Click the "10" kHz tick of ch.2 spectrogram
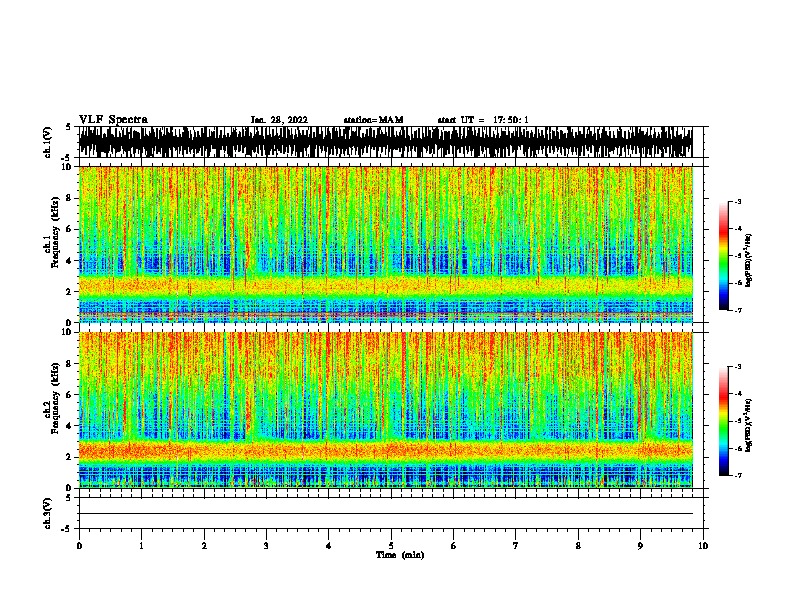Screen dimensions: 792x612 click(x=68, y=332)
